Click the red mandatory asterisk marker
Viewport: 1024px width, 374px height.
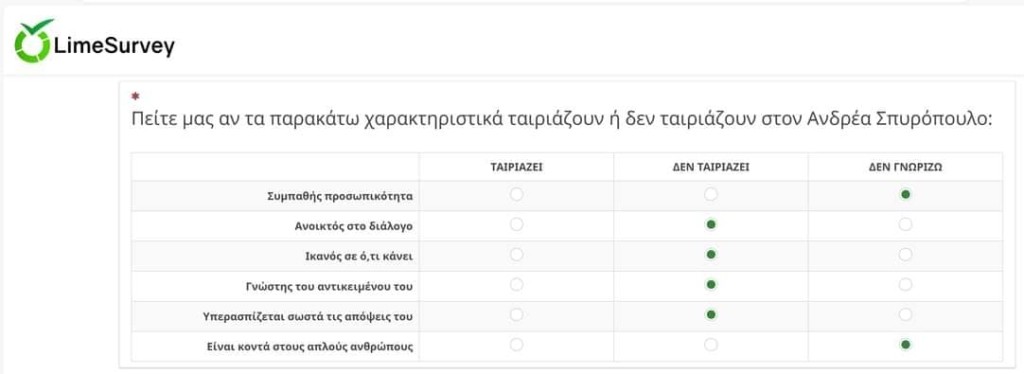pyautogui.click(x=135, y=96)
